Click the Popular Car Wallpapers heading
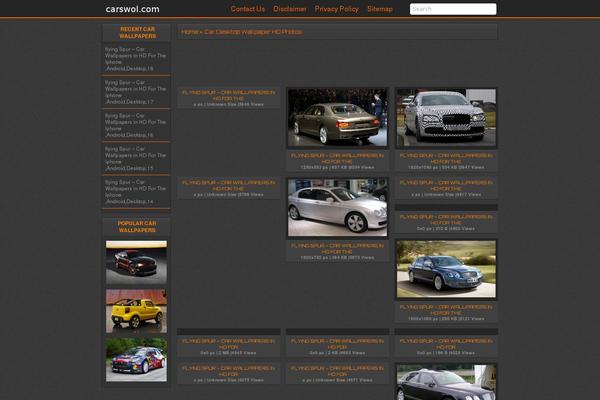This screenshot has height=400, width=600. coord(137,227)
